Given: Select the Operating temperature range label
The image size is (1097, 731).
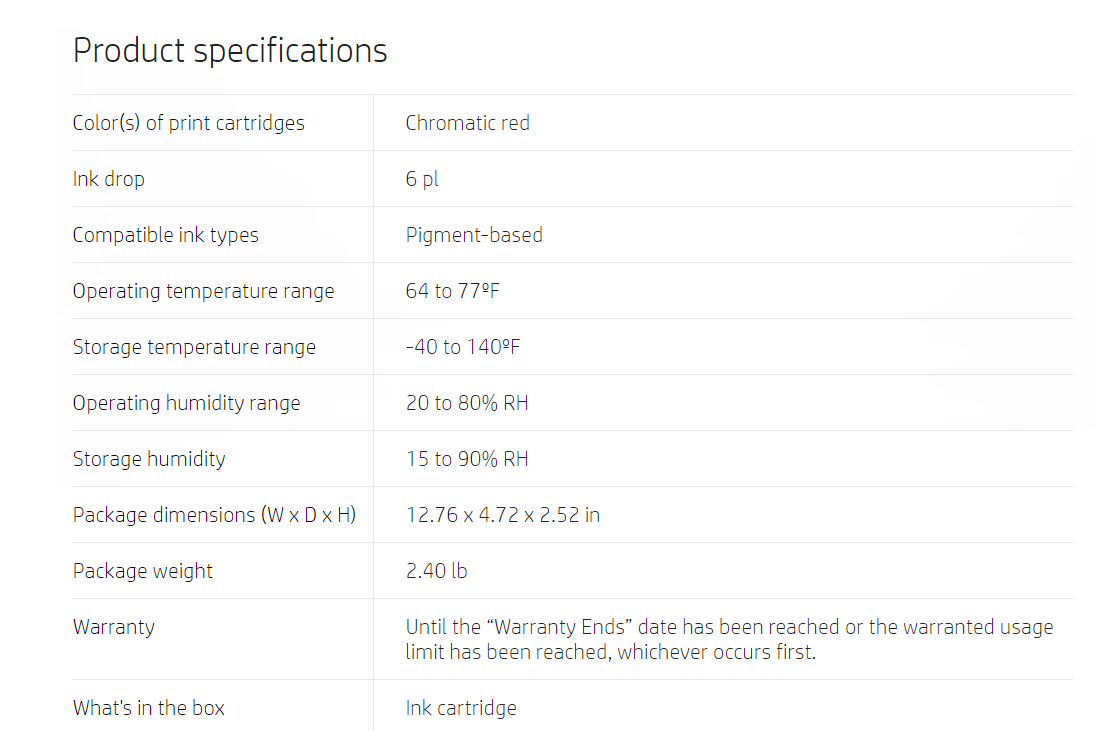Looking at the screenshot, I should [204, 291].
